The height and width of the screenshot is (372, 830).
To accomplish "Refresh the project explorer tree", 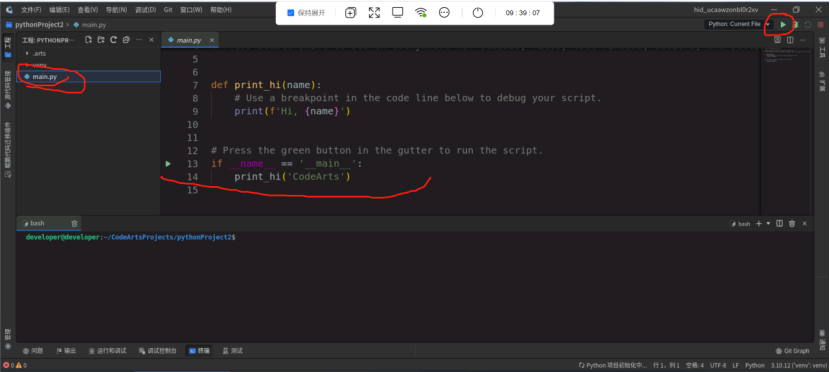I will pos(113,40).
